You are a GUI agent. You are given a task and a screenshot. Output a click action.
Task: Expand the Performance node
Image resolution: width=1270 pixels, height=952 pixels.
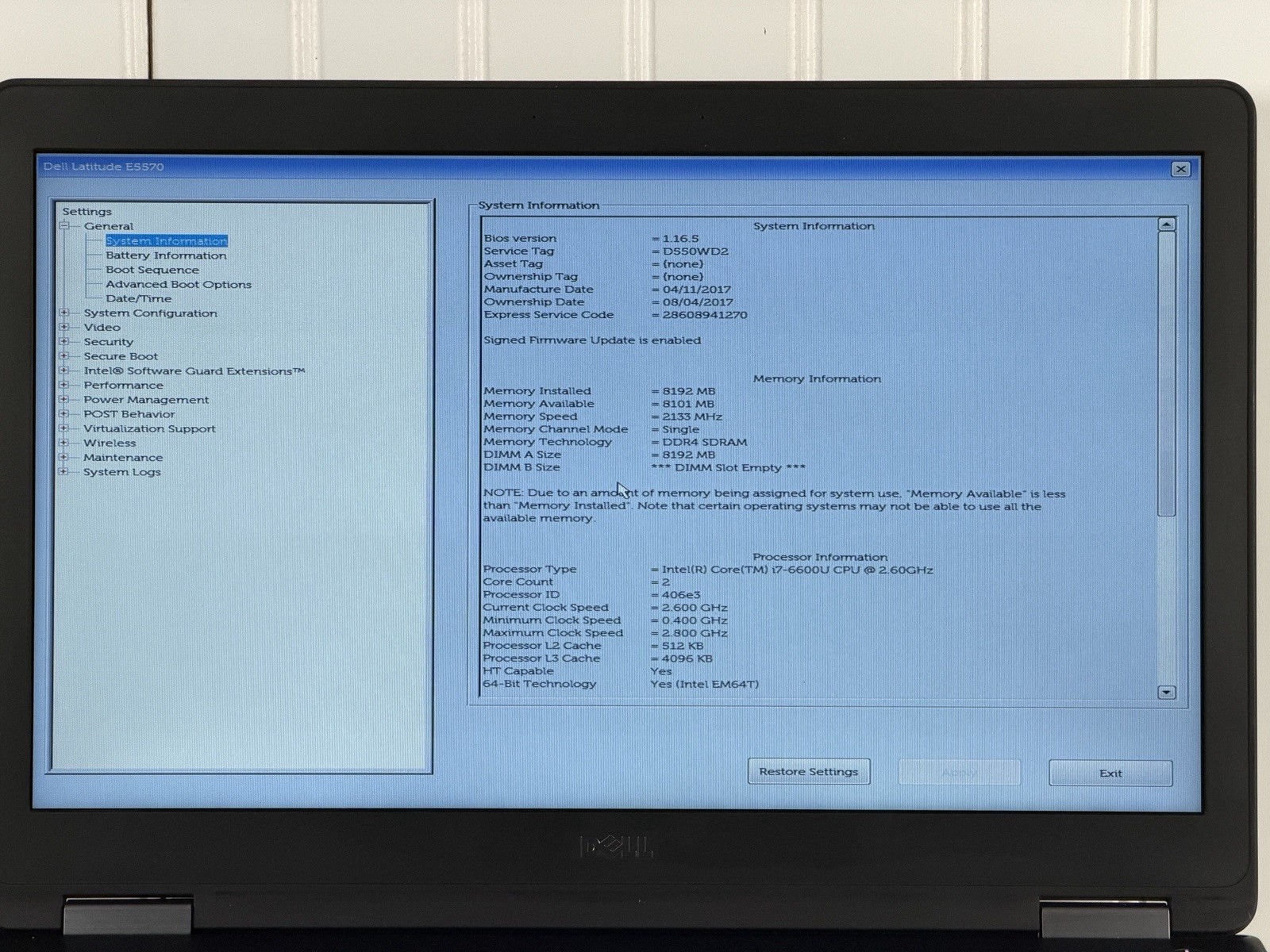(64, 385)
